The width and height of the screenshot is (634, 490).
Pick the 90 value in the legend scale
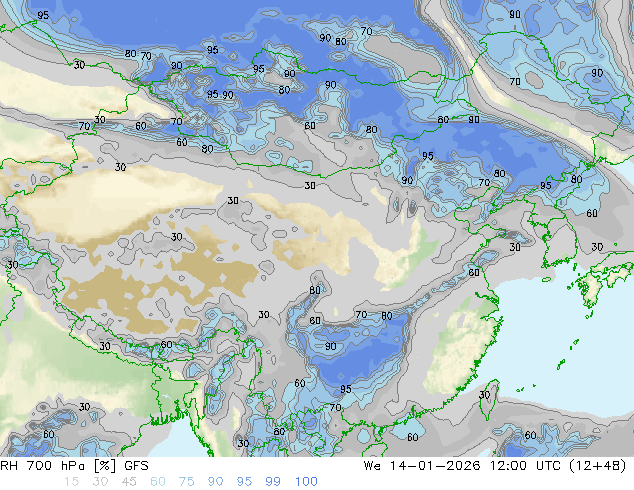pyautogui.click(x=215, y=482)
